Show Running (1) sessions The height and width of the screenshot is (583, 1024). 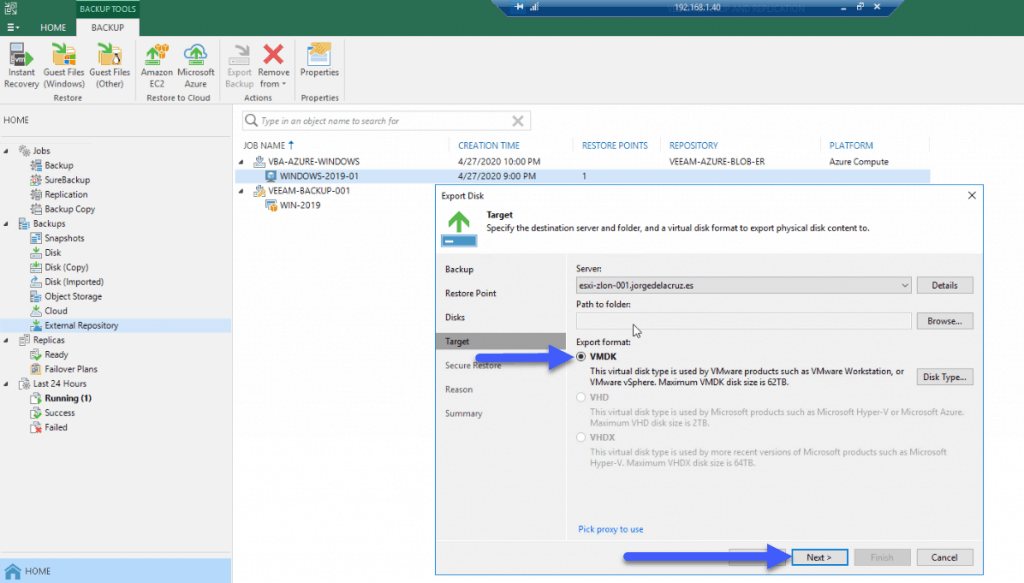tap(68, 398)
